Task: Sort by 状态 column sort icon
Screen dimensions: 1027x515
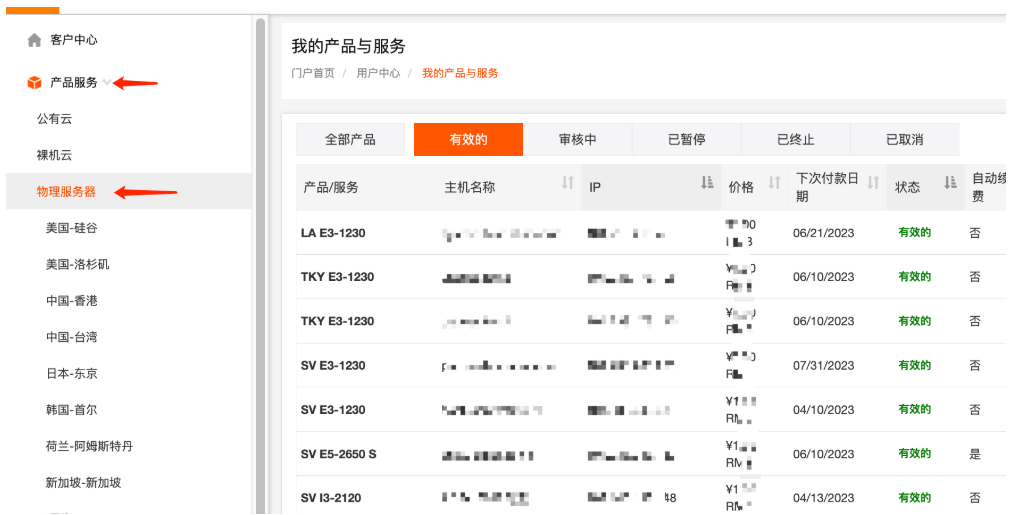Action: pyautogui.click(x=950, y=183)
